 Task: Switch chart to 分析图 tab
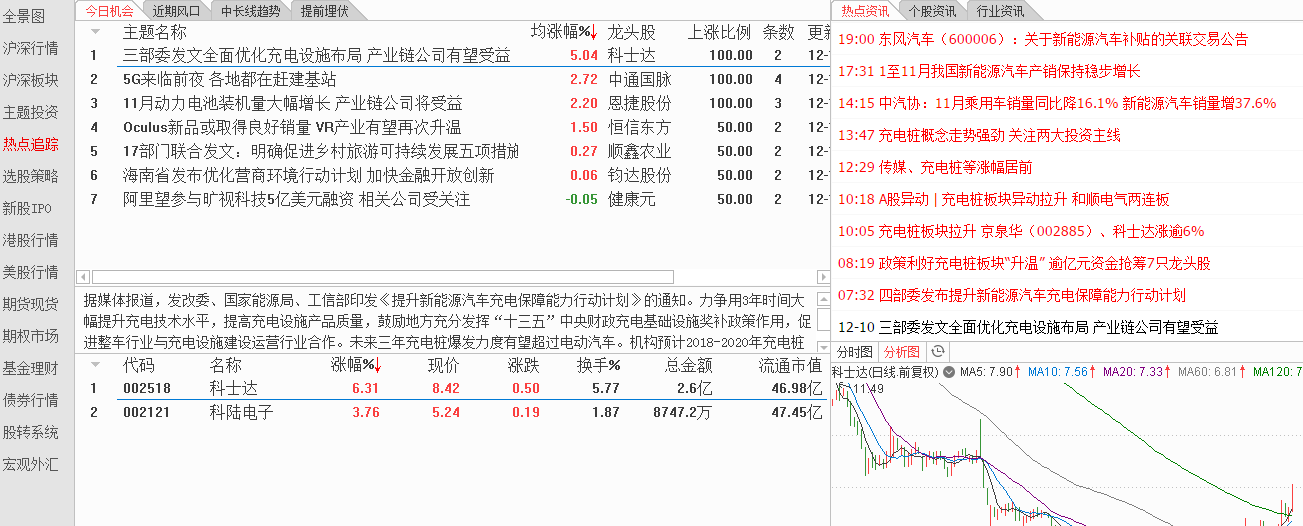[x=902, y=351]
